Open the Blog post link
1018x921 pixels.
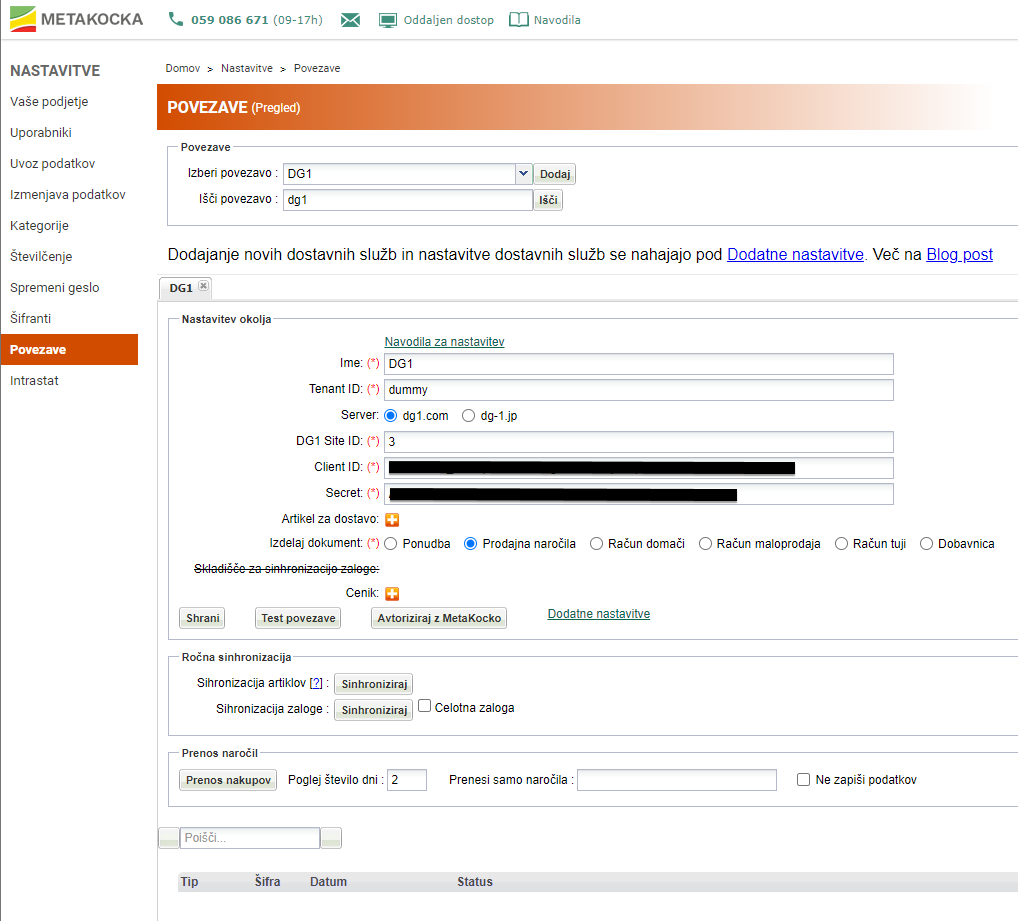coord(960,254)
